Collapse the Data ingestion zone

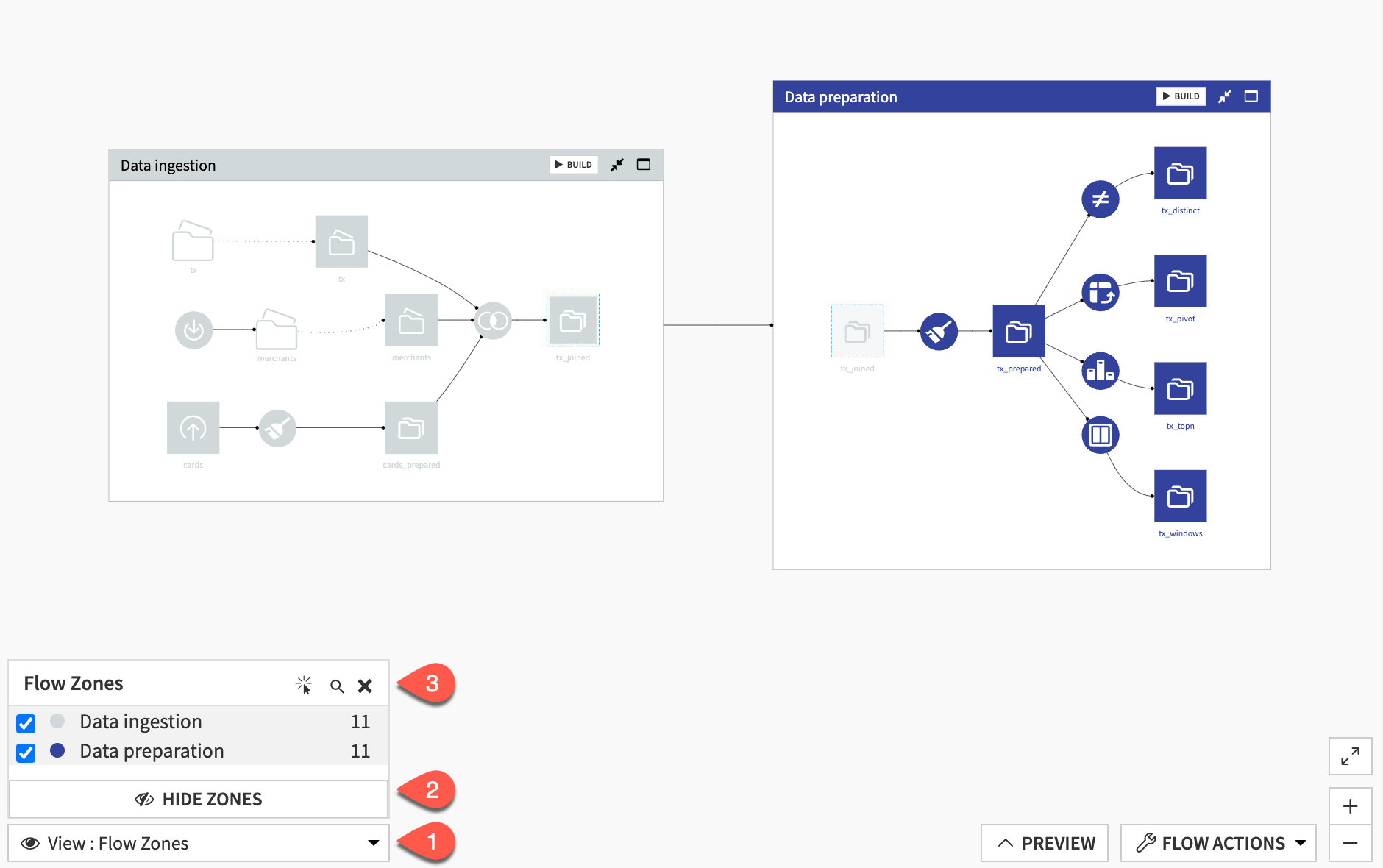point(616,165)
